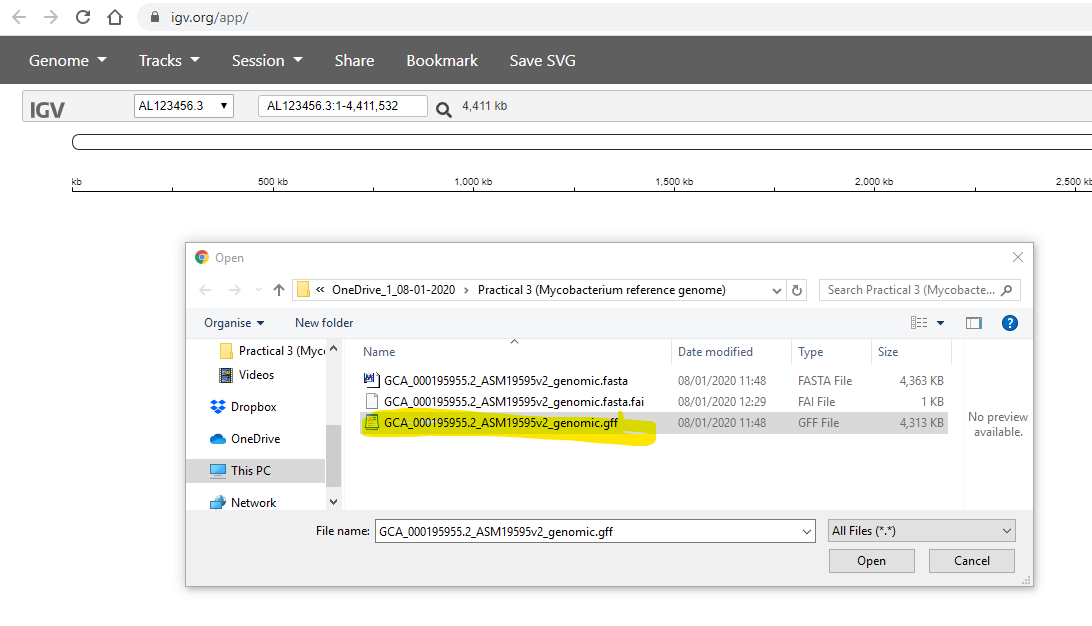Go to browser home page

coord(115,17)
